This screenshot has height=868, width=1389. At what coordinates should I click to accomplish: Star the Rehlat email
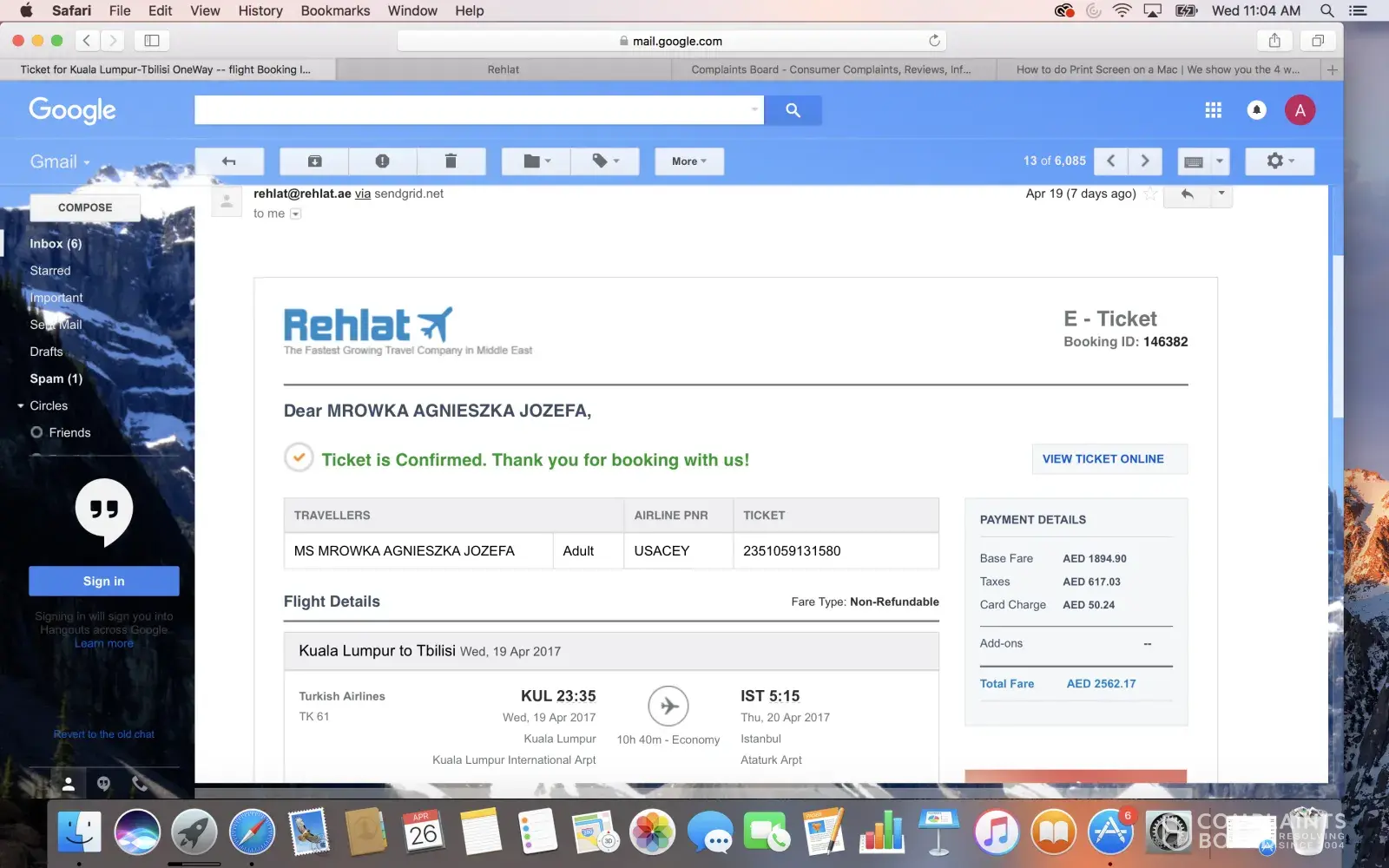(x=1150, y=194)
